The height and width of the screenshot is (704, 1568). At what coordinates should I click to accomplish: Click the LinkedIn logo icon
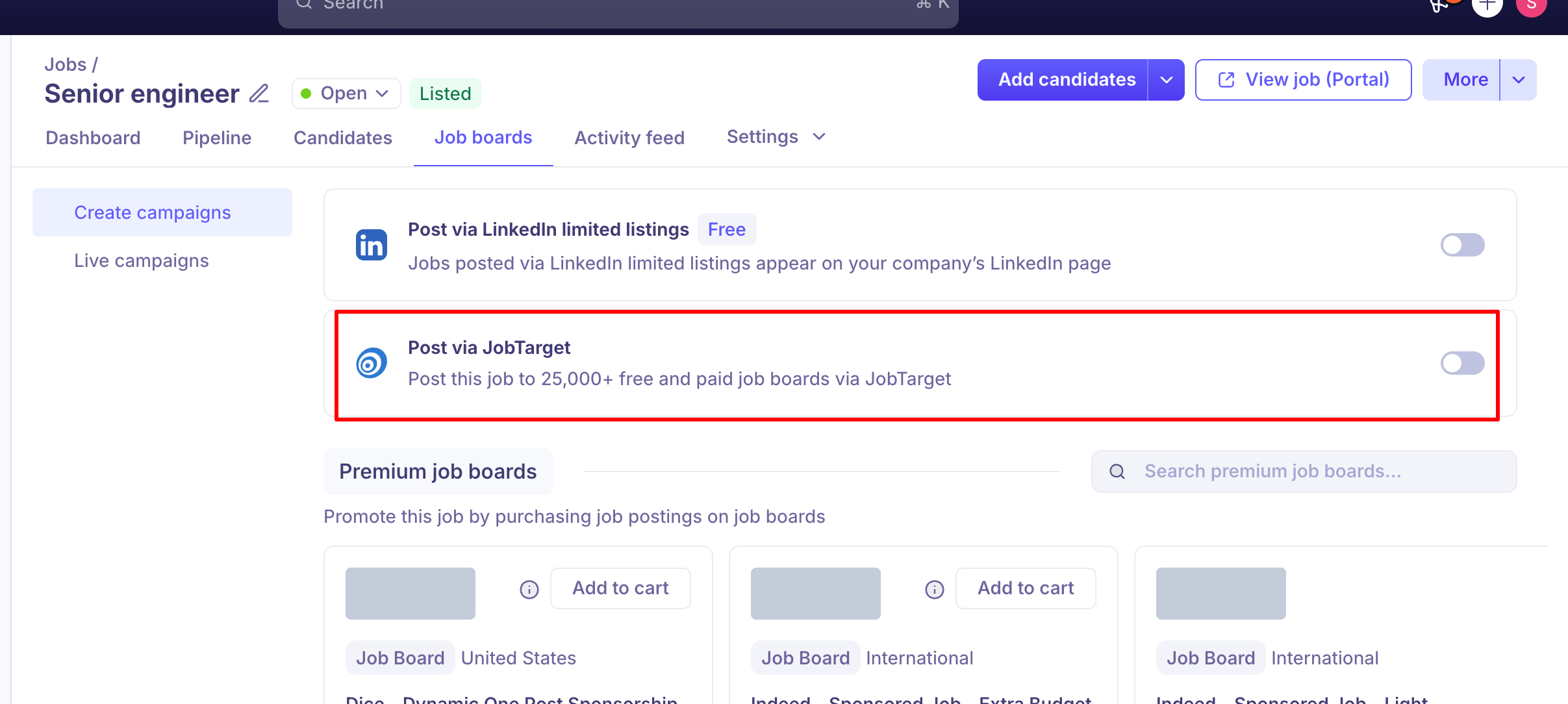click(x=372, y=245)
